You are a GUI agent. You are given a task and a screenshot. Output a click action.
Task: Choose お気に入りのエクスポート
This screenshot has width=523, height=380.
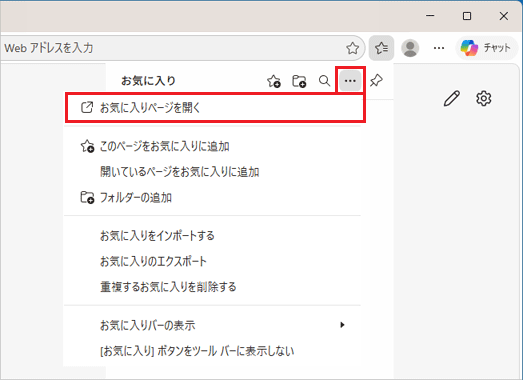pos(212,261)
